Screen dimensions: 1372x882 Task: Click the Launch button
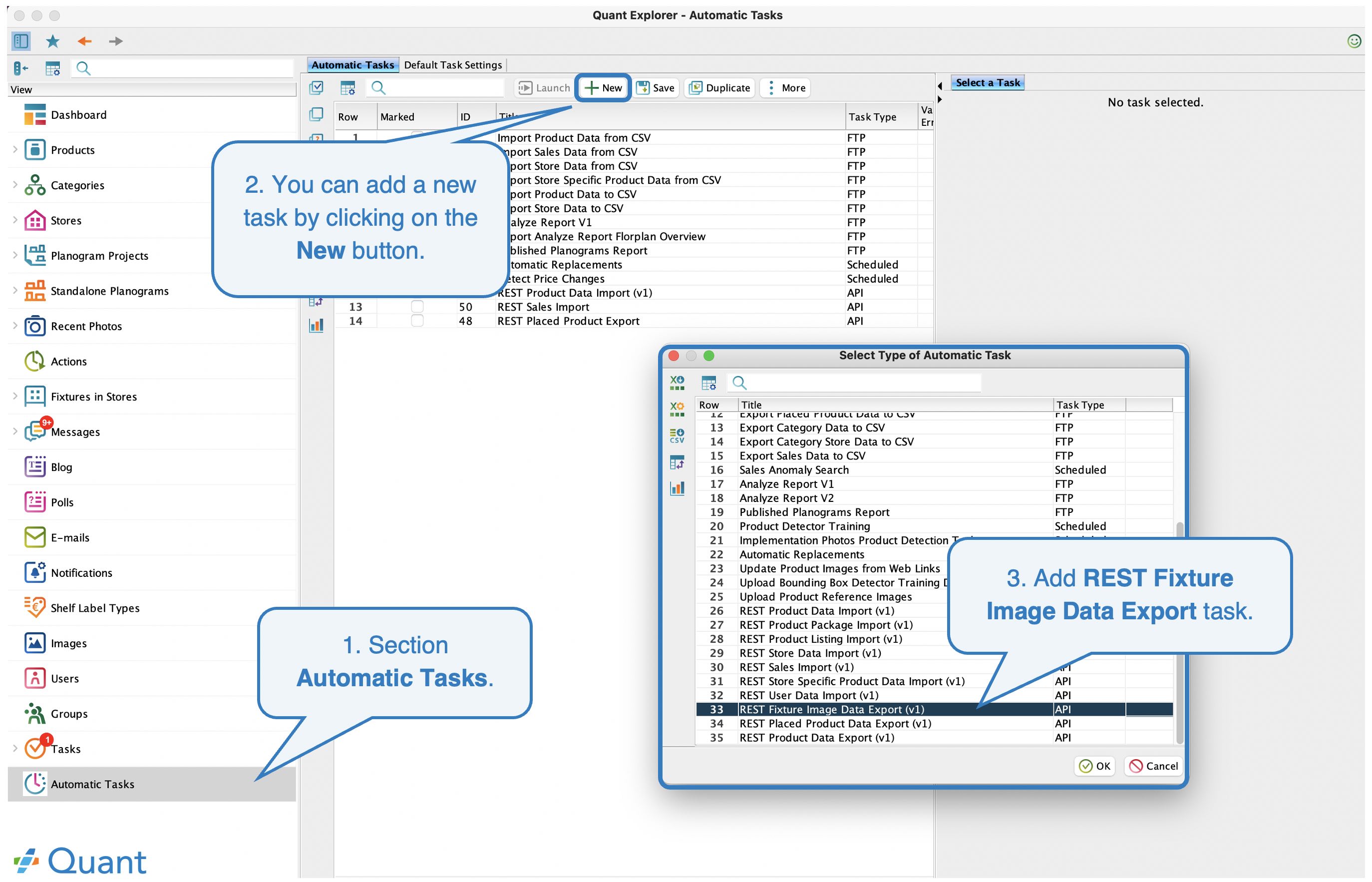[x=544, y=87]
